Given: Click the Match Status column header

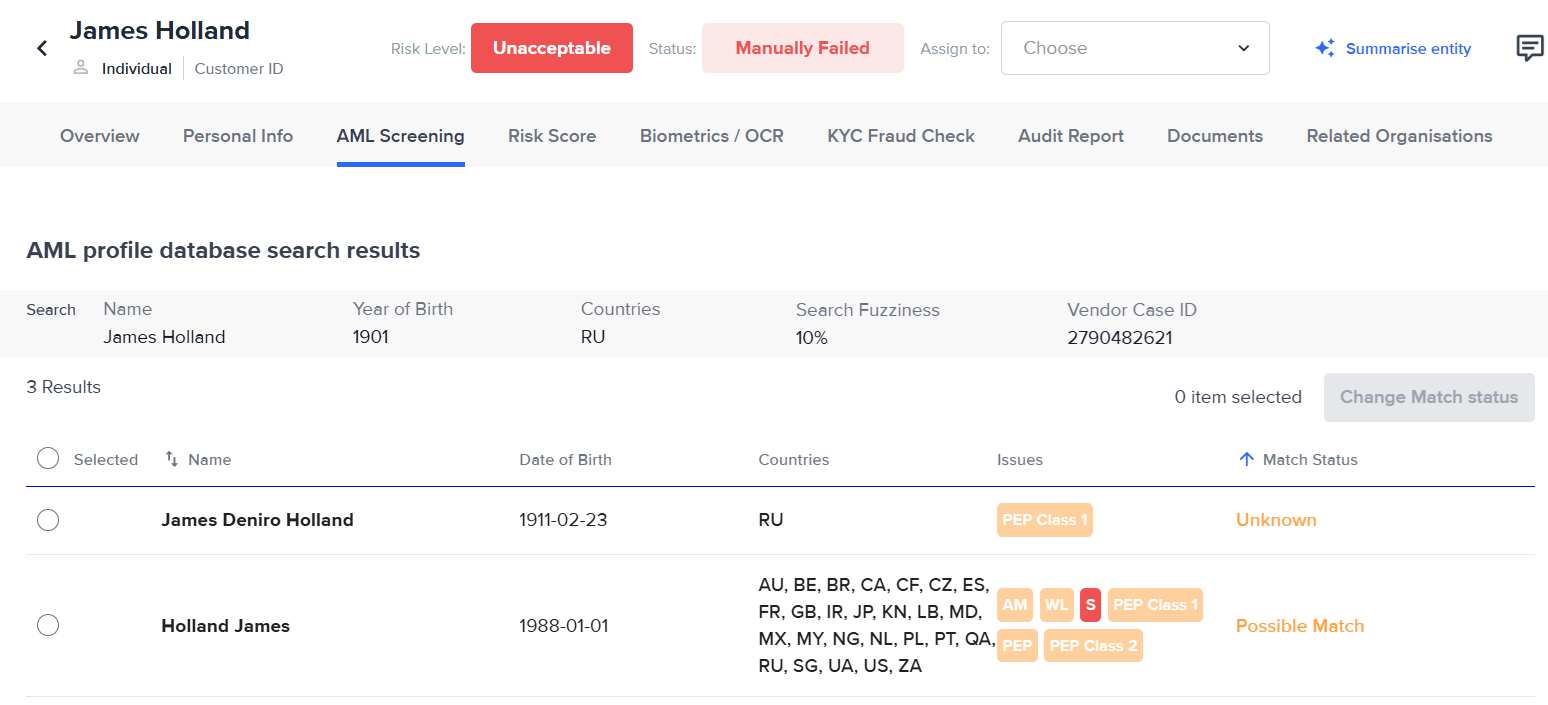Looking at the screenshot, I should (1310, 459).
